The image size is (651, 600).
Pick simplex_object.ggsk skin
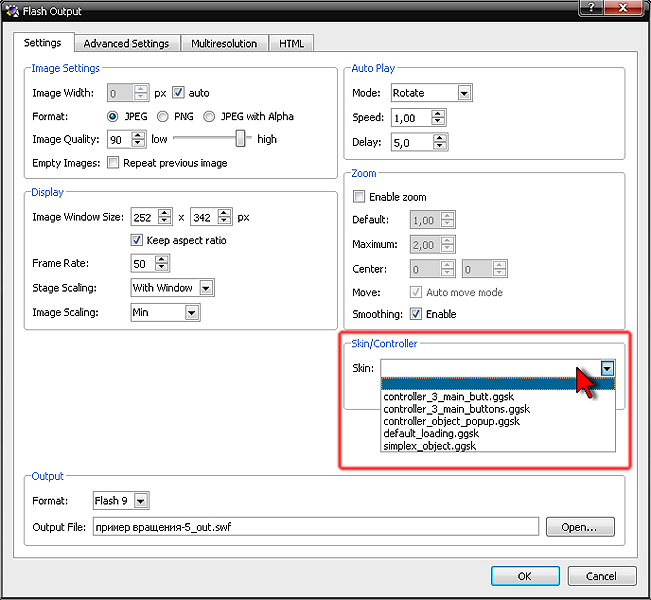[x=498, y=446]
